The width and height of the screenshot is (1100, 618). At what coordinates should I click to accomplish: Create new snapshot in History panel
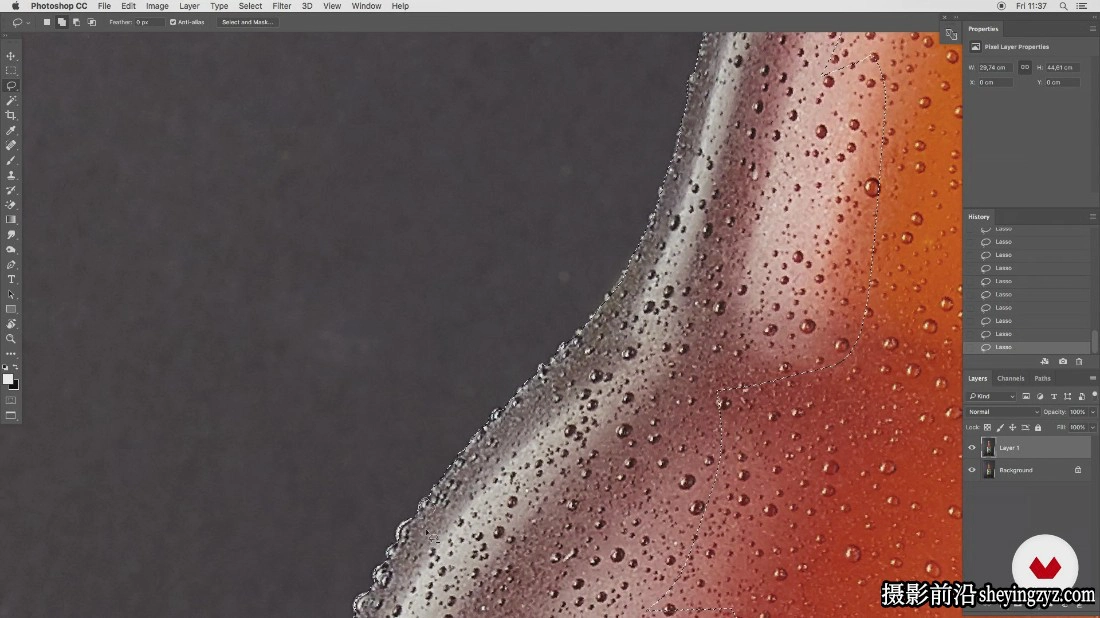tap(1063, 361)
